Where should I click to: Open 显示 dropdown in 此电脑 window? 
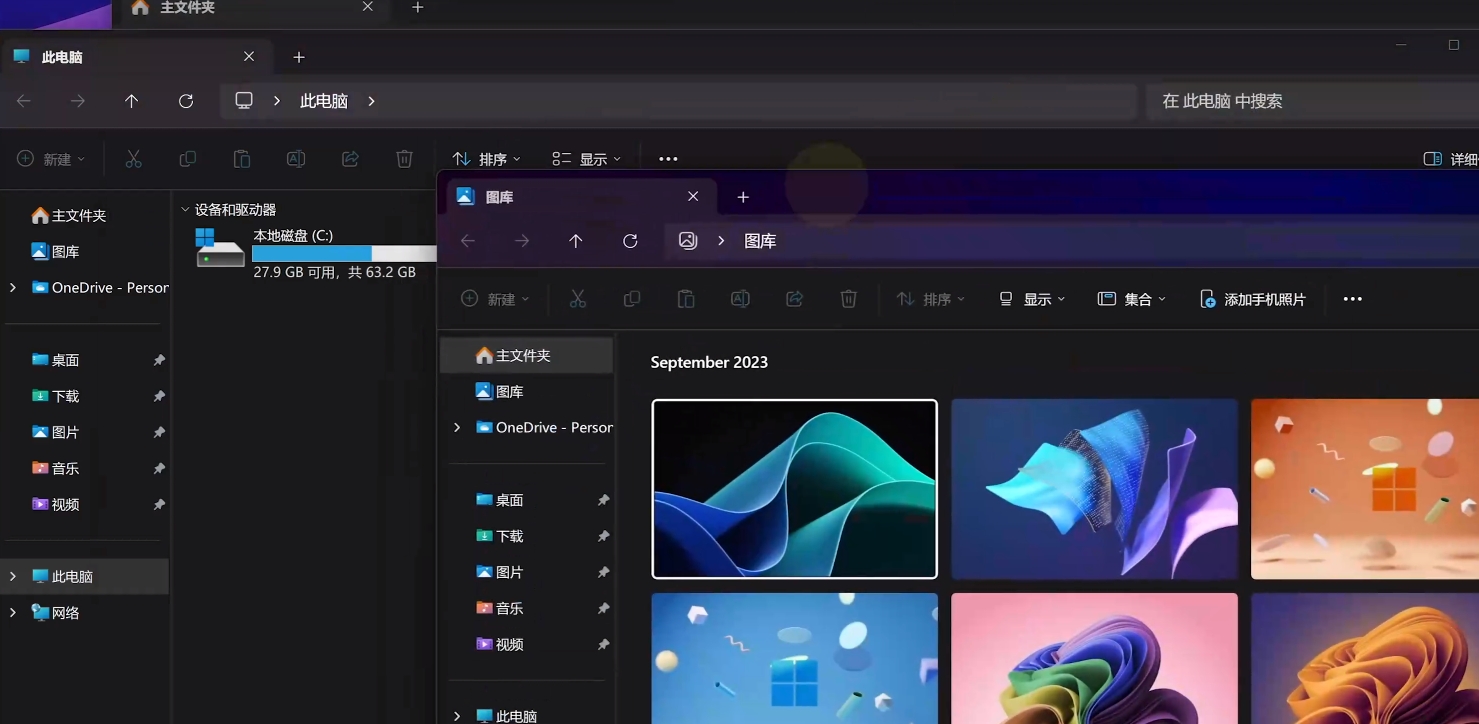pyautogui.click(x=587, y=159)
